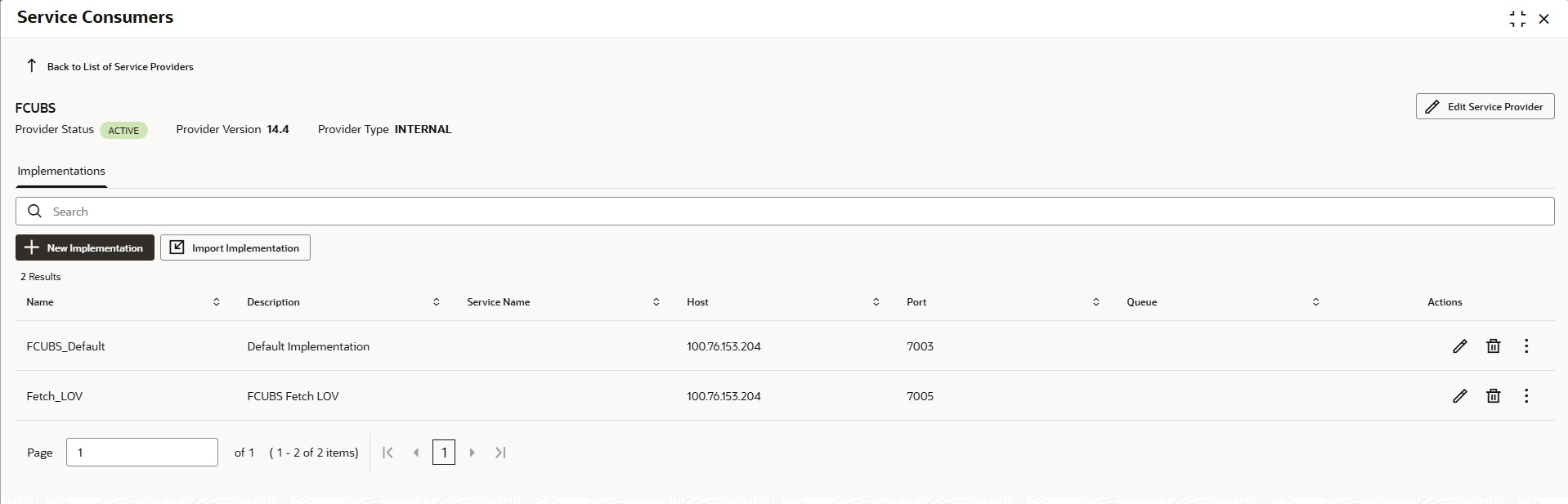Image resolution: width=1568 pixels, height=504 pixels.
Task: Sort the table by Port column
Action: pyautogui.click(x=1095, y=302)
